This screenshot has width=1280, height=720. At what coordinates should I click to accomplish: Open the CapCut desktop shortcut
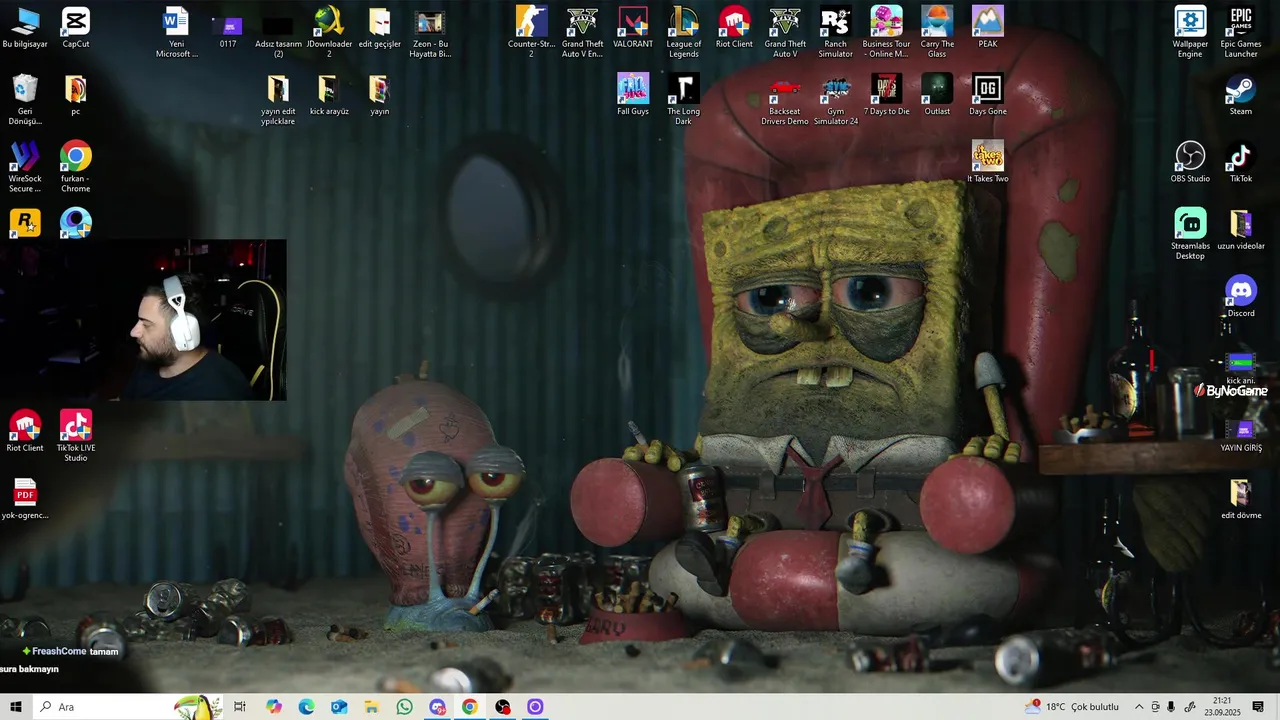coord(75,28)
